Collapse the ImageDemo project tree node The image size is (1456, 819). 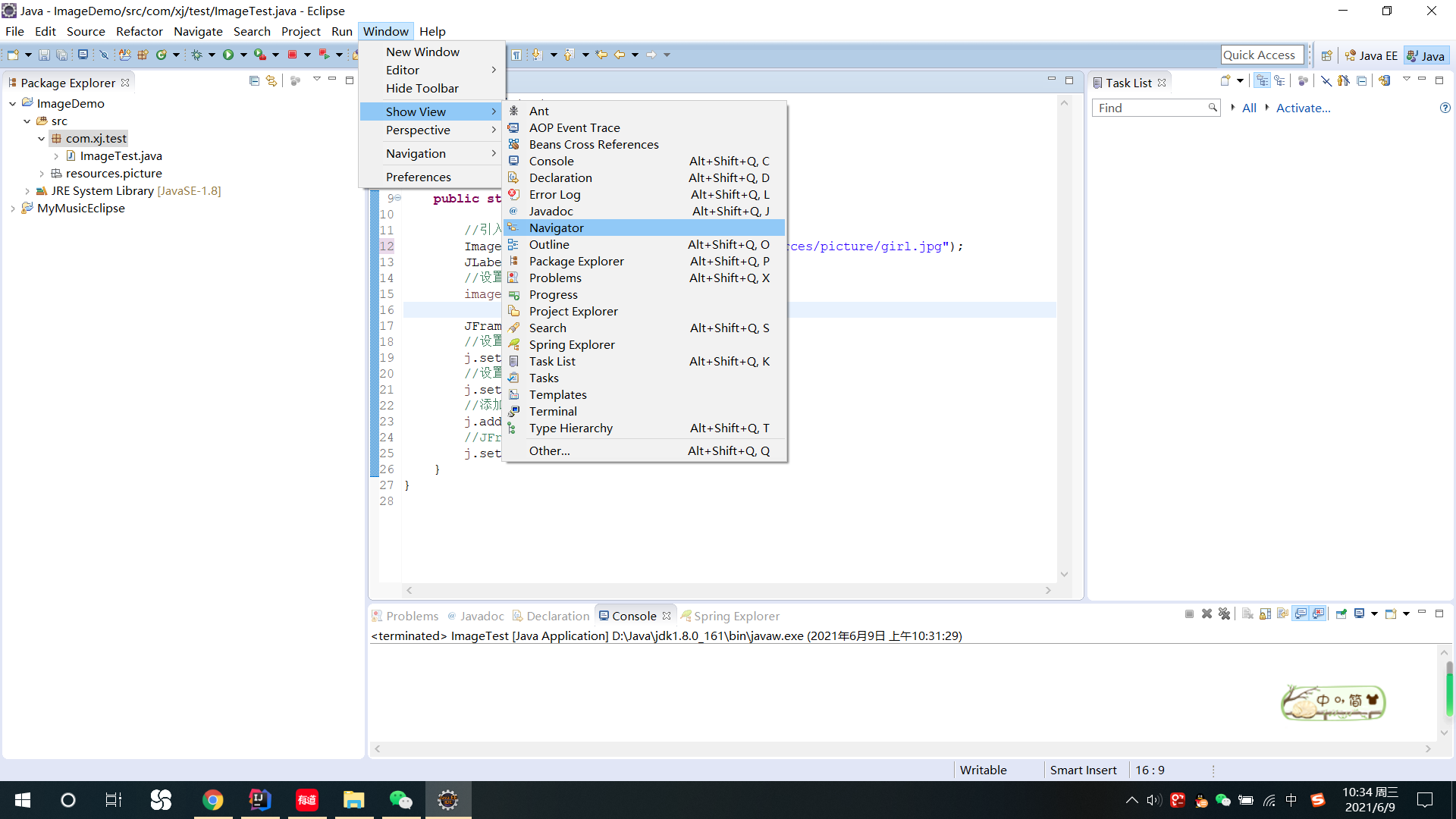click(x=13, y=103)
